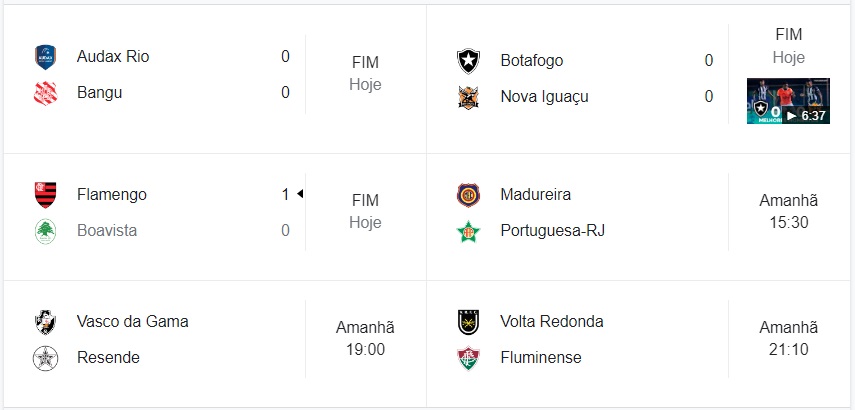The width and height of the screenshot is (855, 410).
Task: Open the Flamengo team name link
Action: tap(111, 194)
